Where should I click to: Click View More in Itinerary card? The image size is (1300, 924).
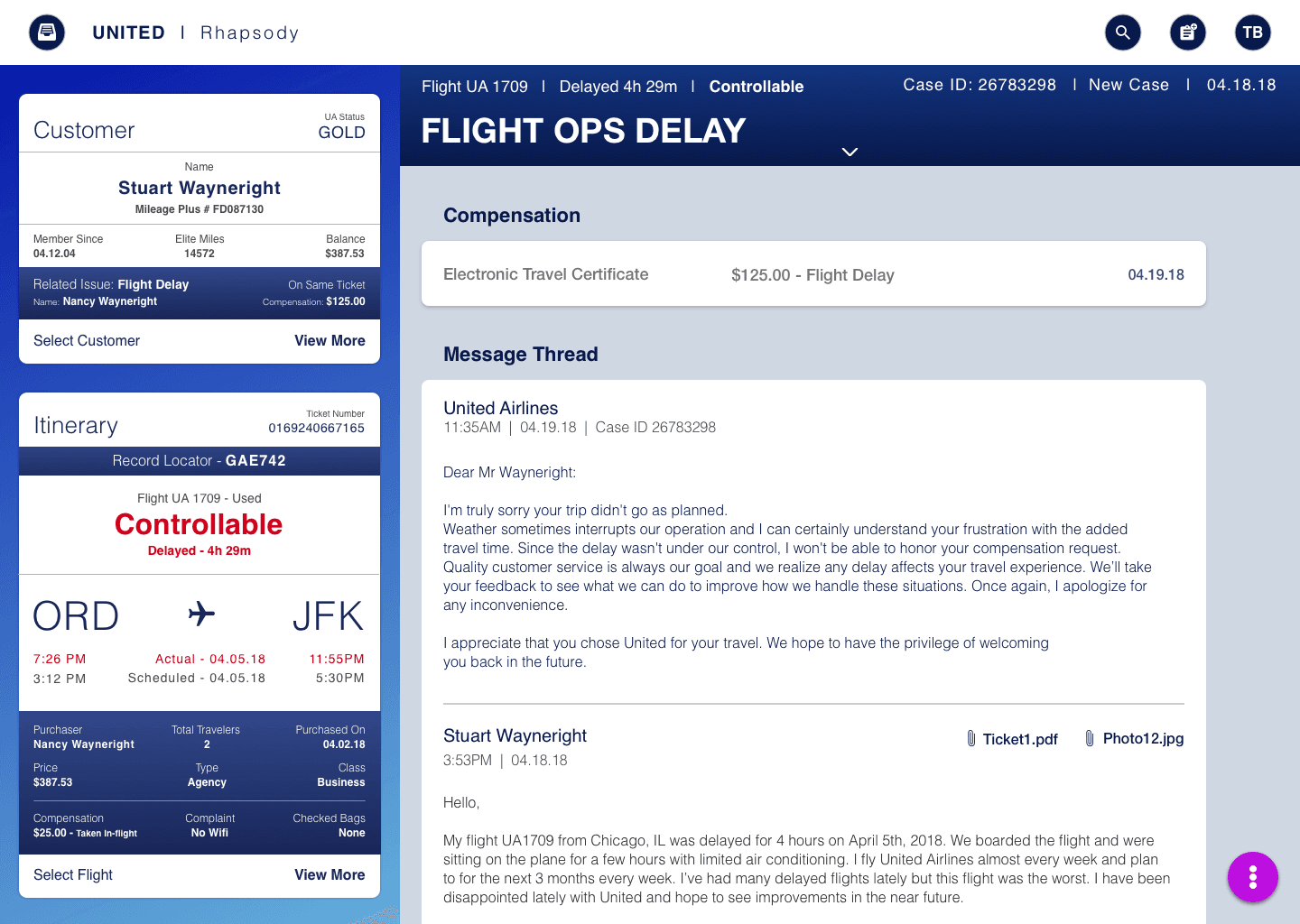[x=330, y=875]
